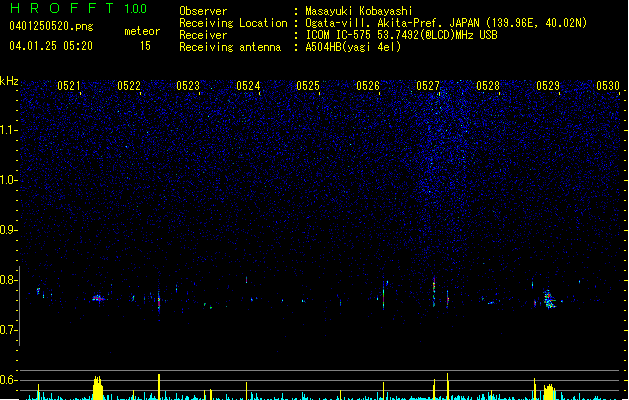Select the Receiving antenna label
This screenshot has height=400, width=629.
click(230, 47)
